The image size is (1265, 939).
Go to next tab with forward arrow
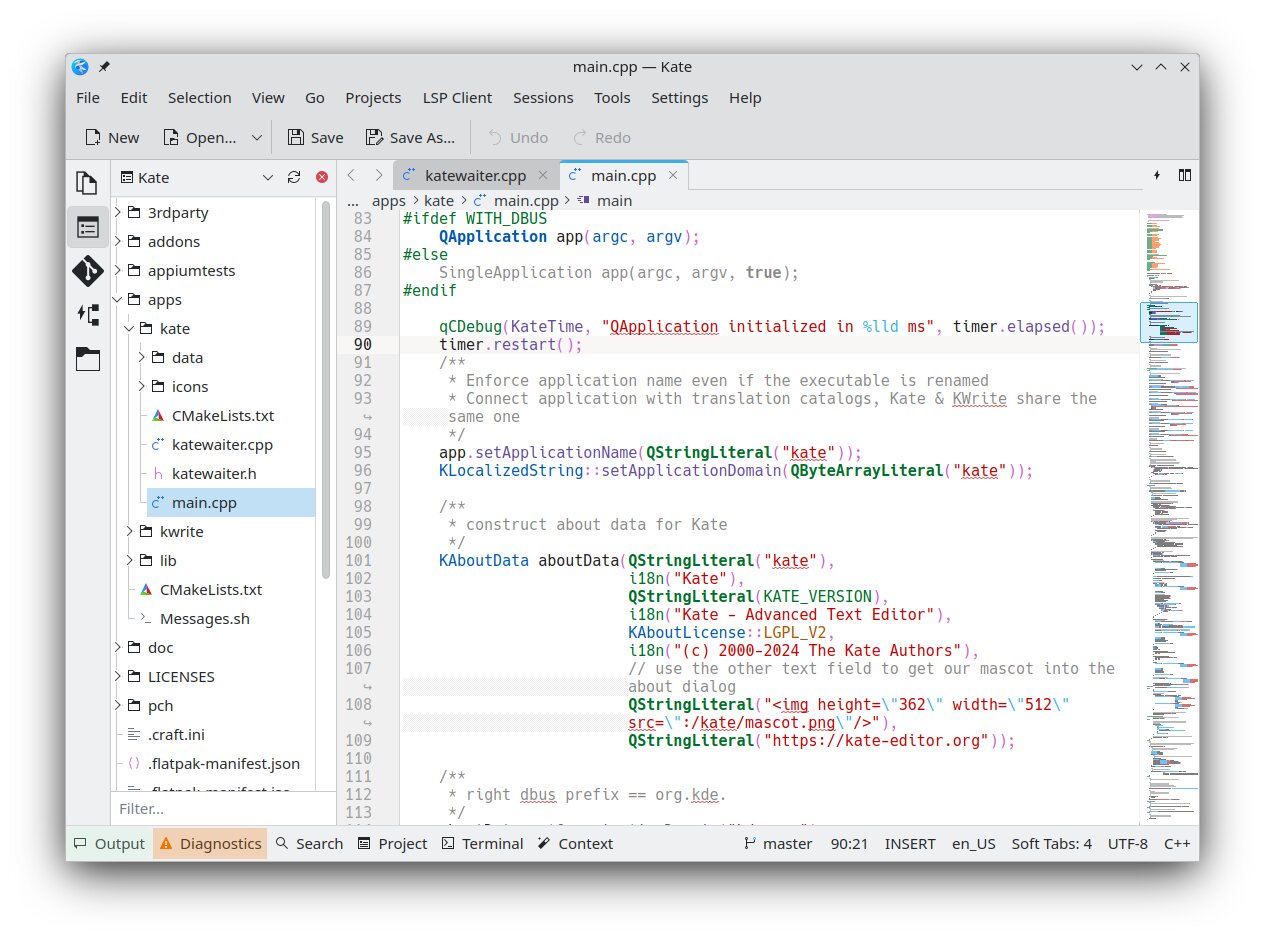(x=378, y=175)
